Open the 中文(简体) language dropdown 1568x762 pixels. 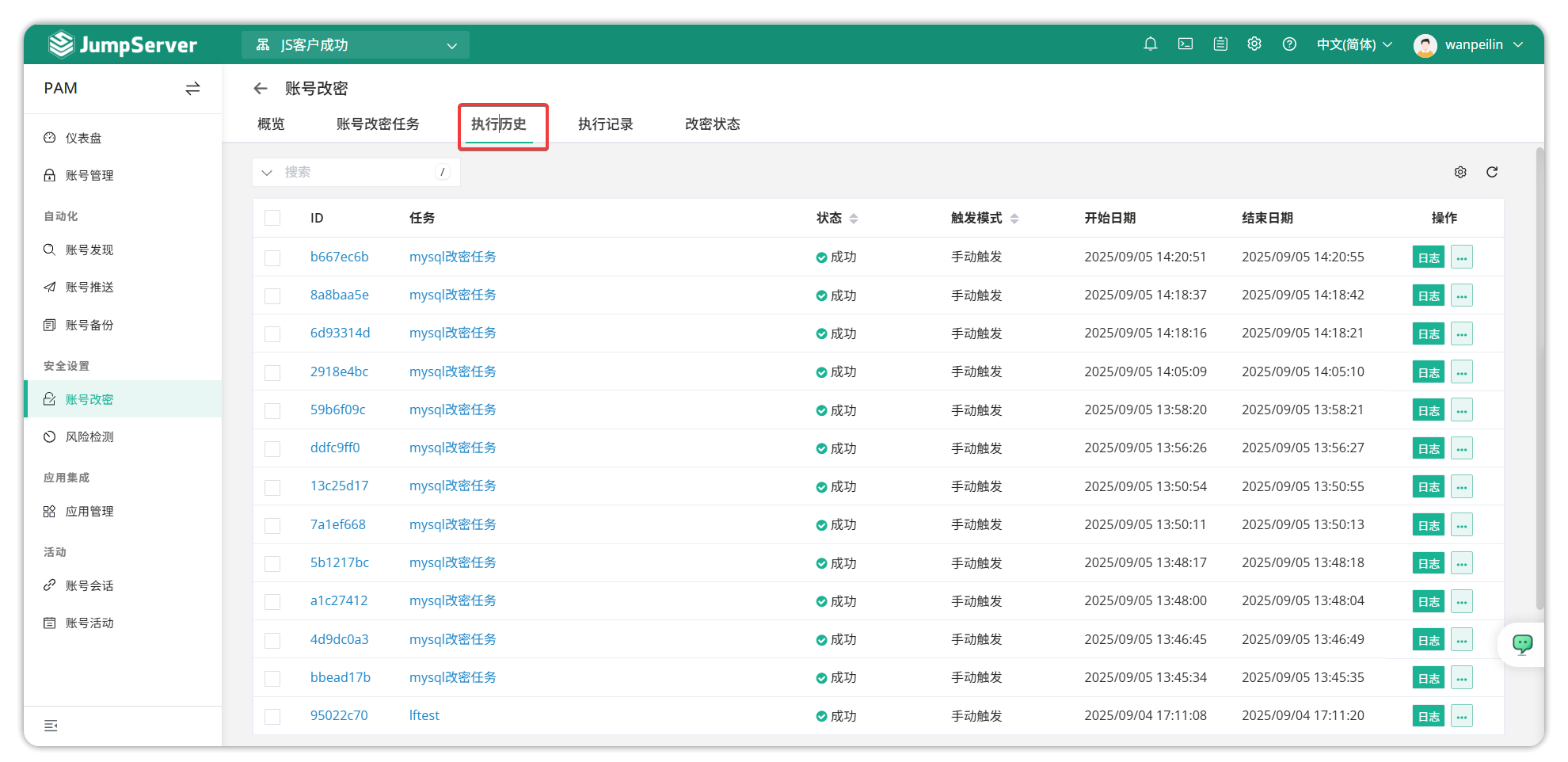pyautogui.click(x=1353, y=44)
